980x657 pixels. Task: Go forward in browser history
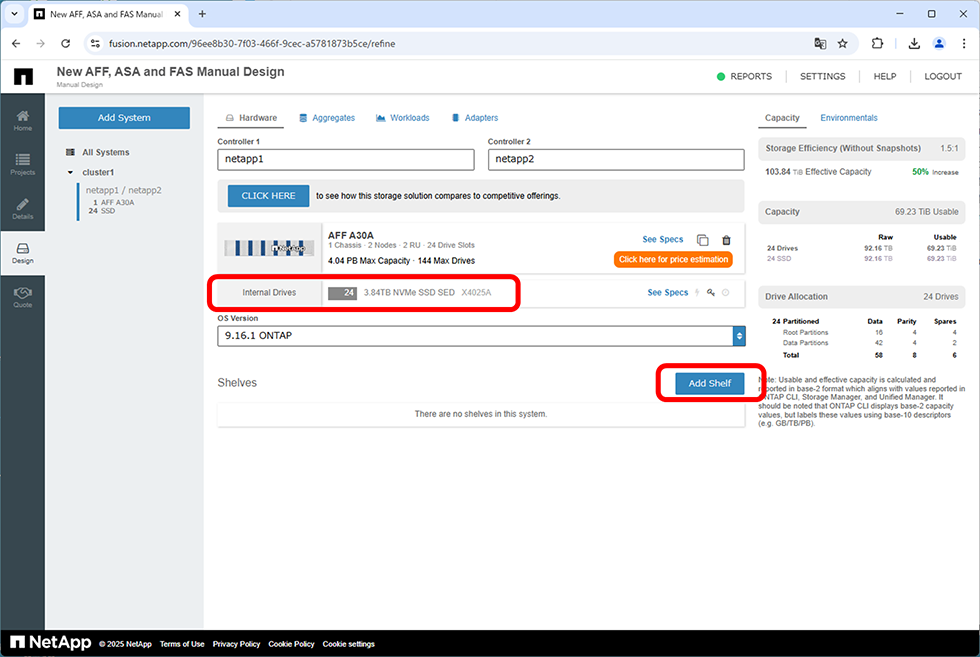(x=41, y=43)
